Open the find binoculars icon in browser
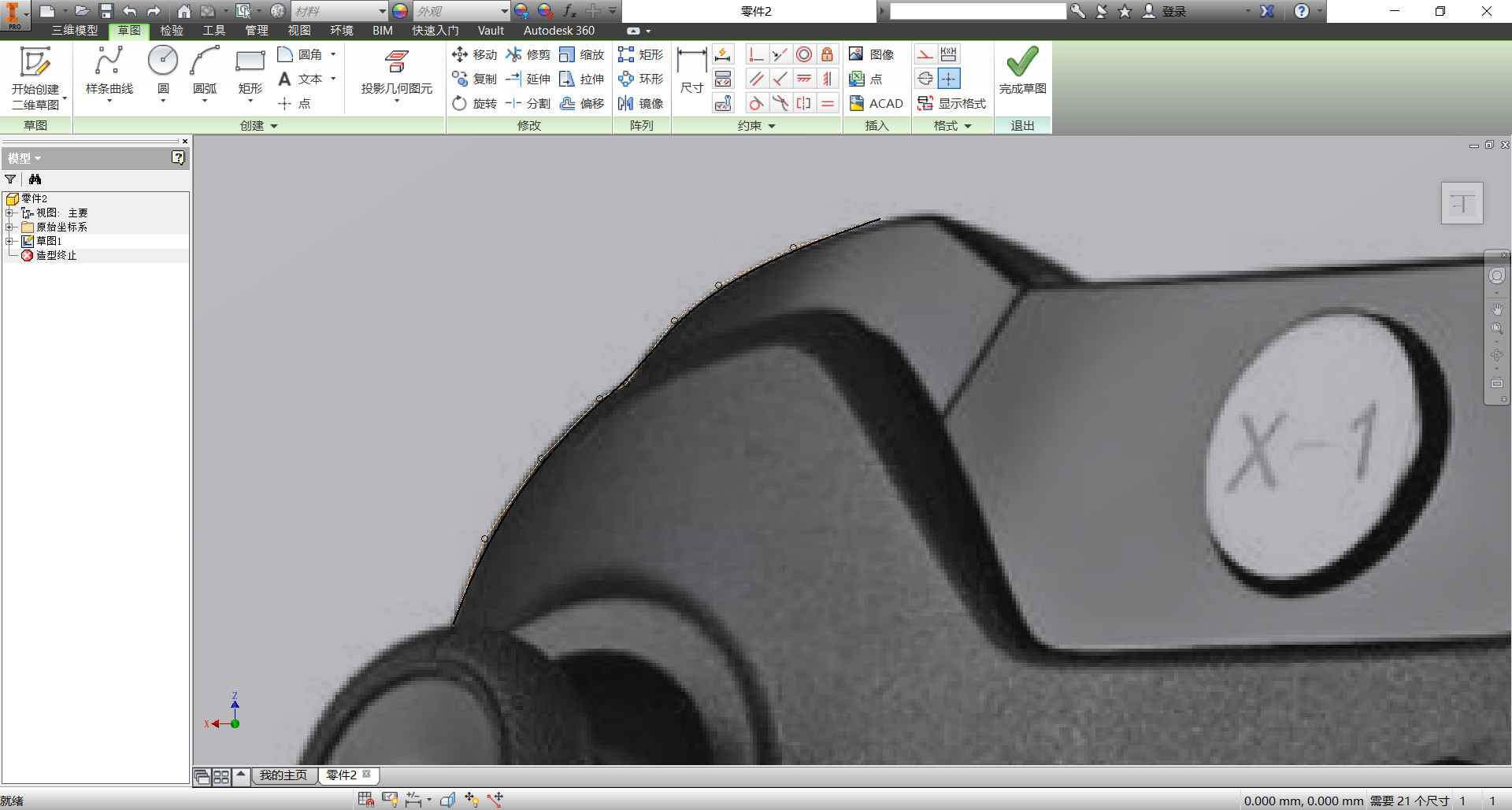 (35, 179)
